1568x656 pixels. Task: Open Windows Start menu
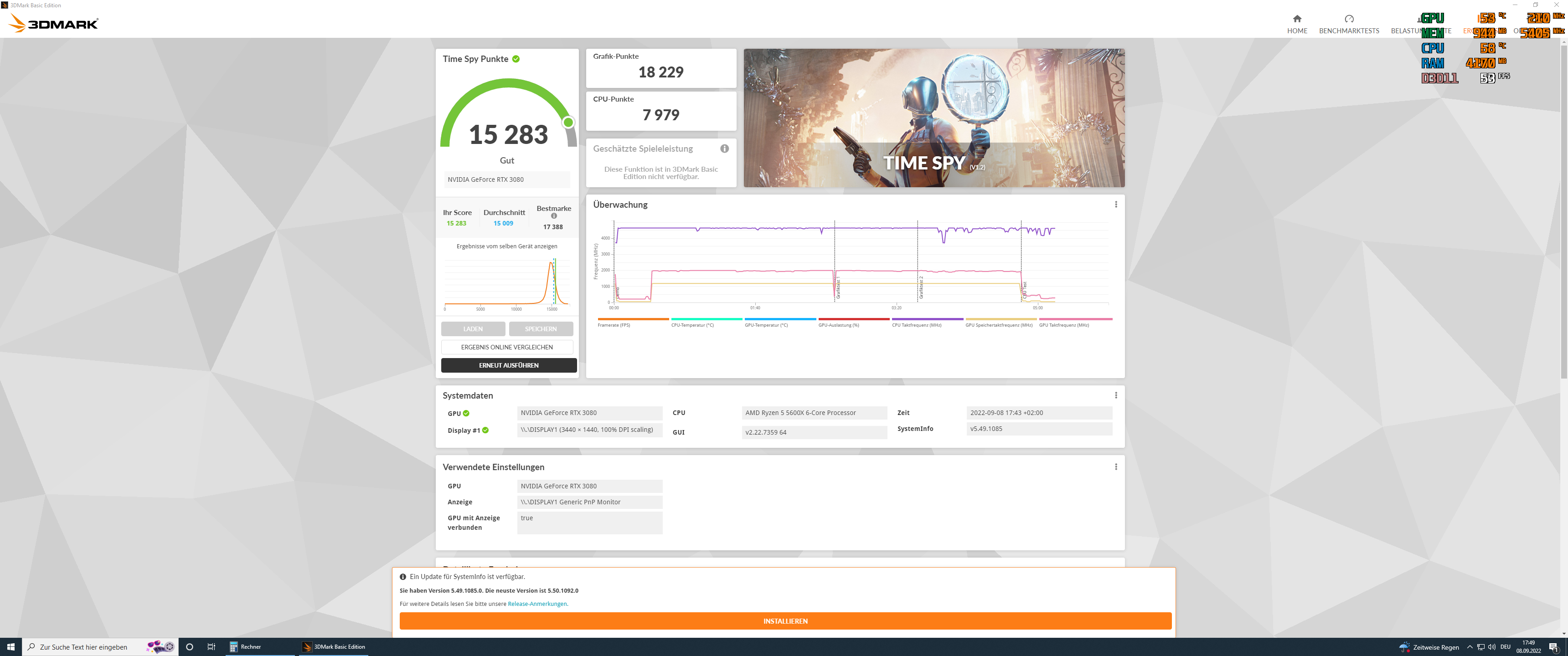(x=10, y=647)
